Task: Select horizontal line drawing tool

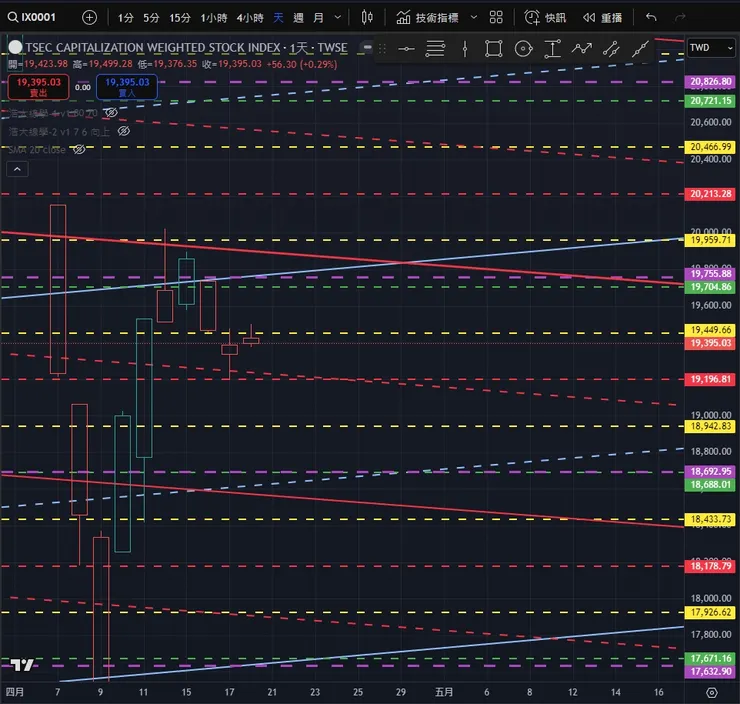Action: [x=406, y=49]
